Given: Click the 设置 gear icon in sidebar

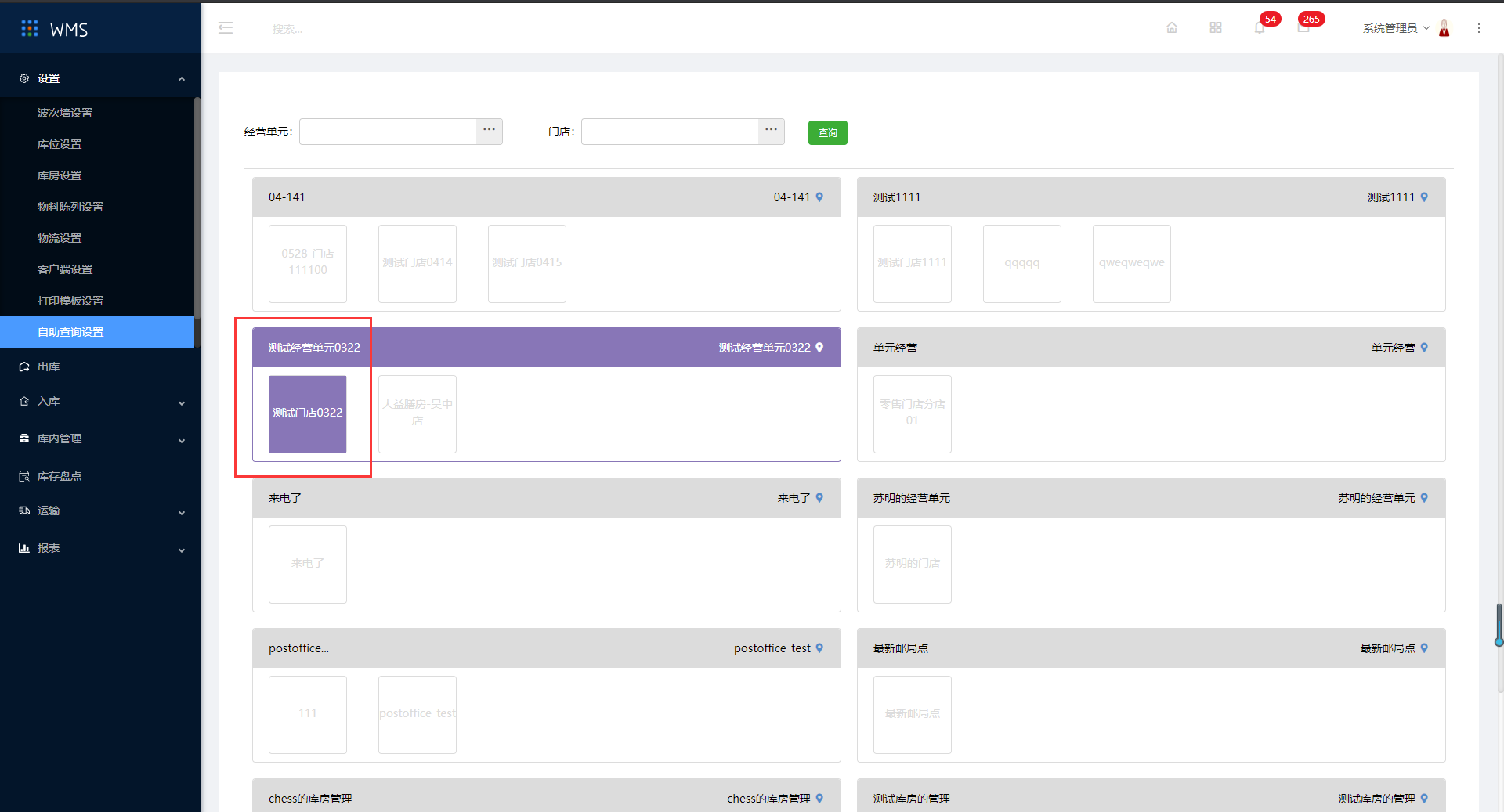Looking at the screenshot, I should tap(24, 78).
